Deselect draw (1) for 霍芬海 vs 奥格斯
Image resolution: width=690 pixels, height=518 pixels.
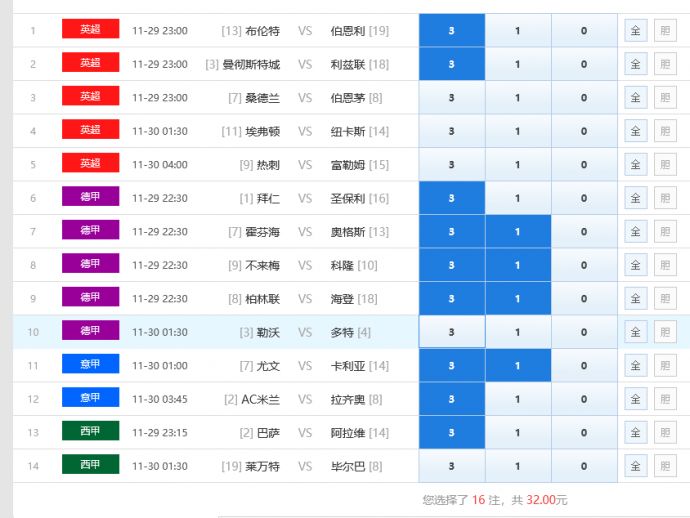(x=517, y=232)
